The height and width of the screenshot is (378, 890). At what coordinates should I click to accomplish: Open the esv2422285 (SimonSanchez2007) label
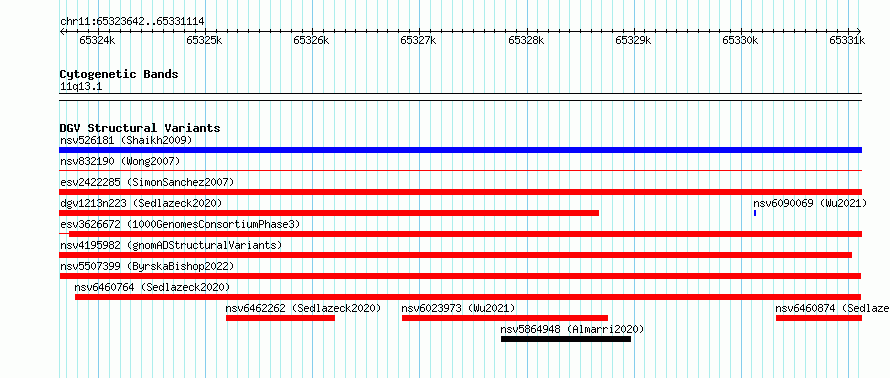click(x=147, y=182)
